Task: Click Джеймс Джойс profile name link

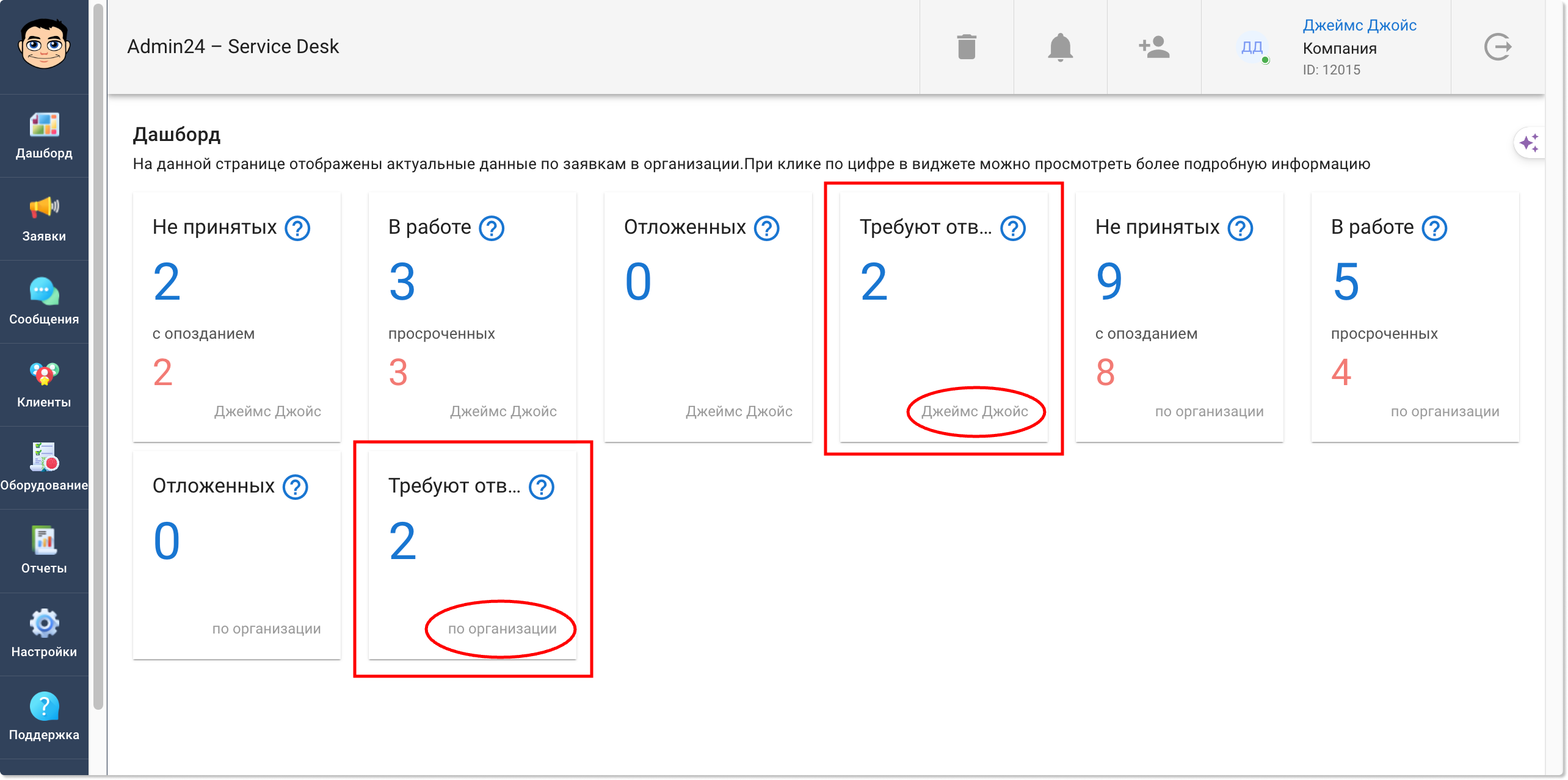Action: 1359,25
